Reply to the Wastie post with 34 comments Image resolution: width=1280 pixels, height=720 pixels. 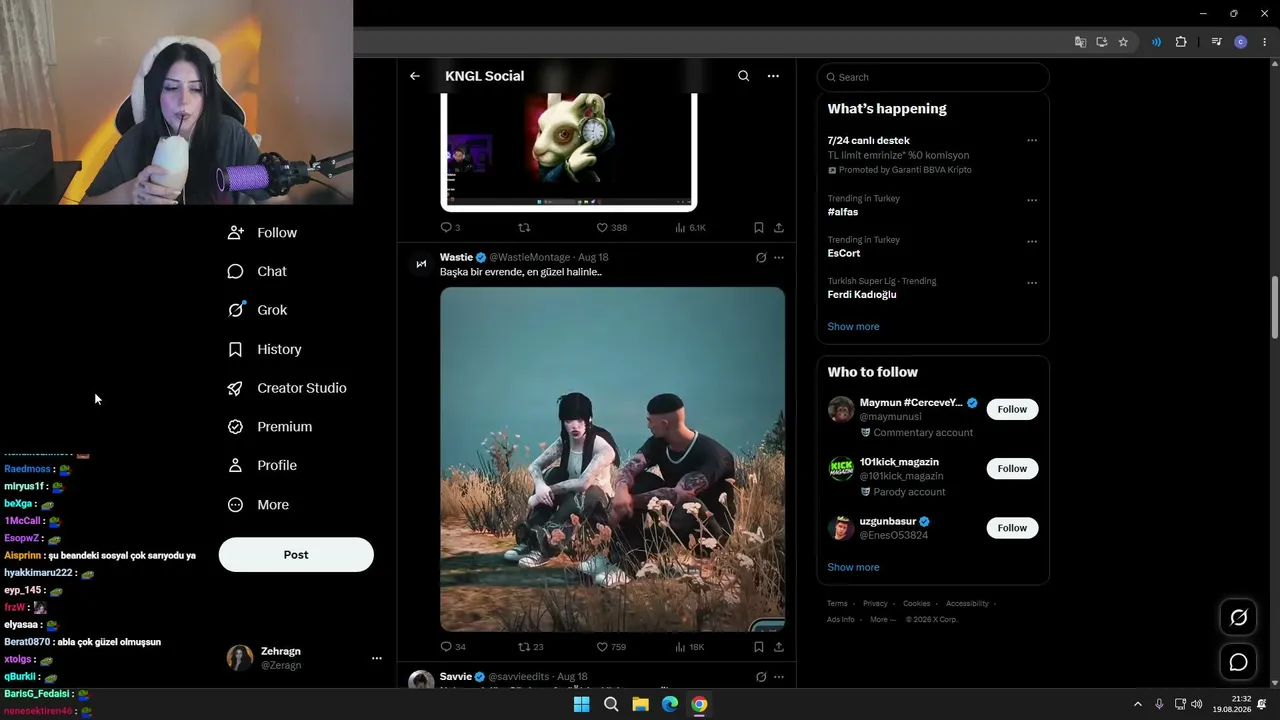(x=453, y=647)
